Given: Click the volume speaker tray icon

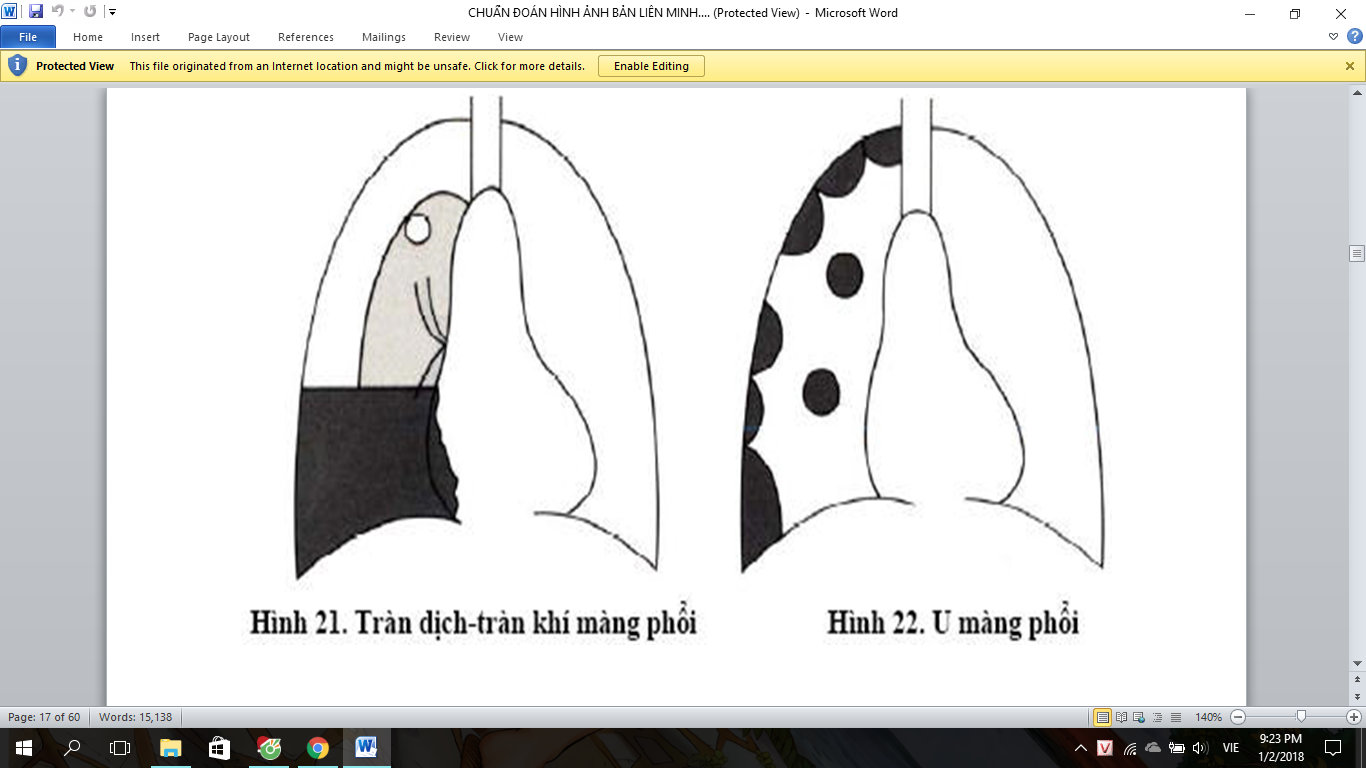Looking at the screenshot, I should [x=1201, y=748].
